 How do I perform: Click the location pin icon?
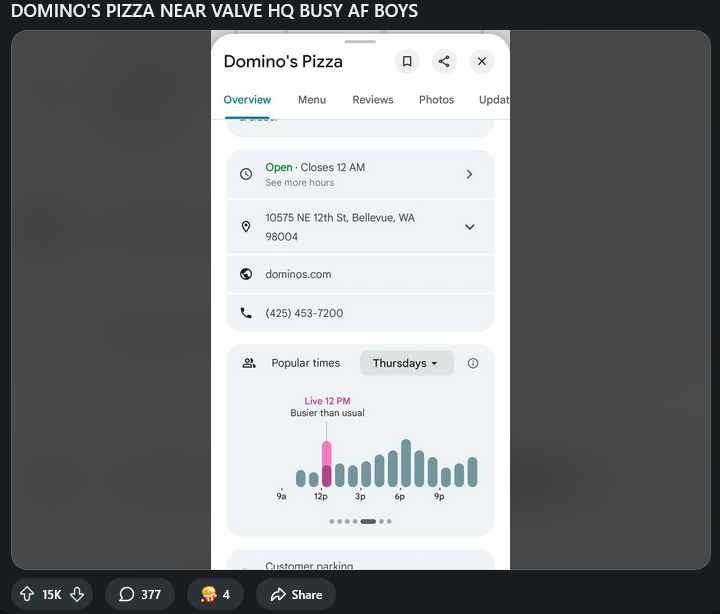[246, 226]
